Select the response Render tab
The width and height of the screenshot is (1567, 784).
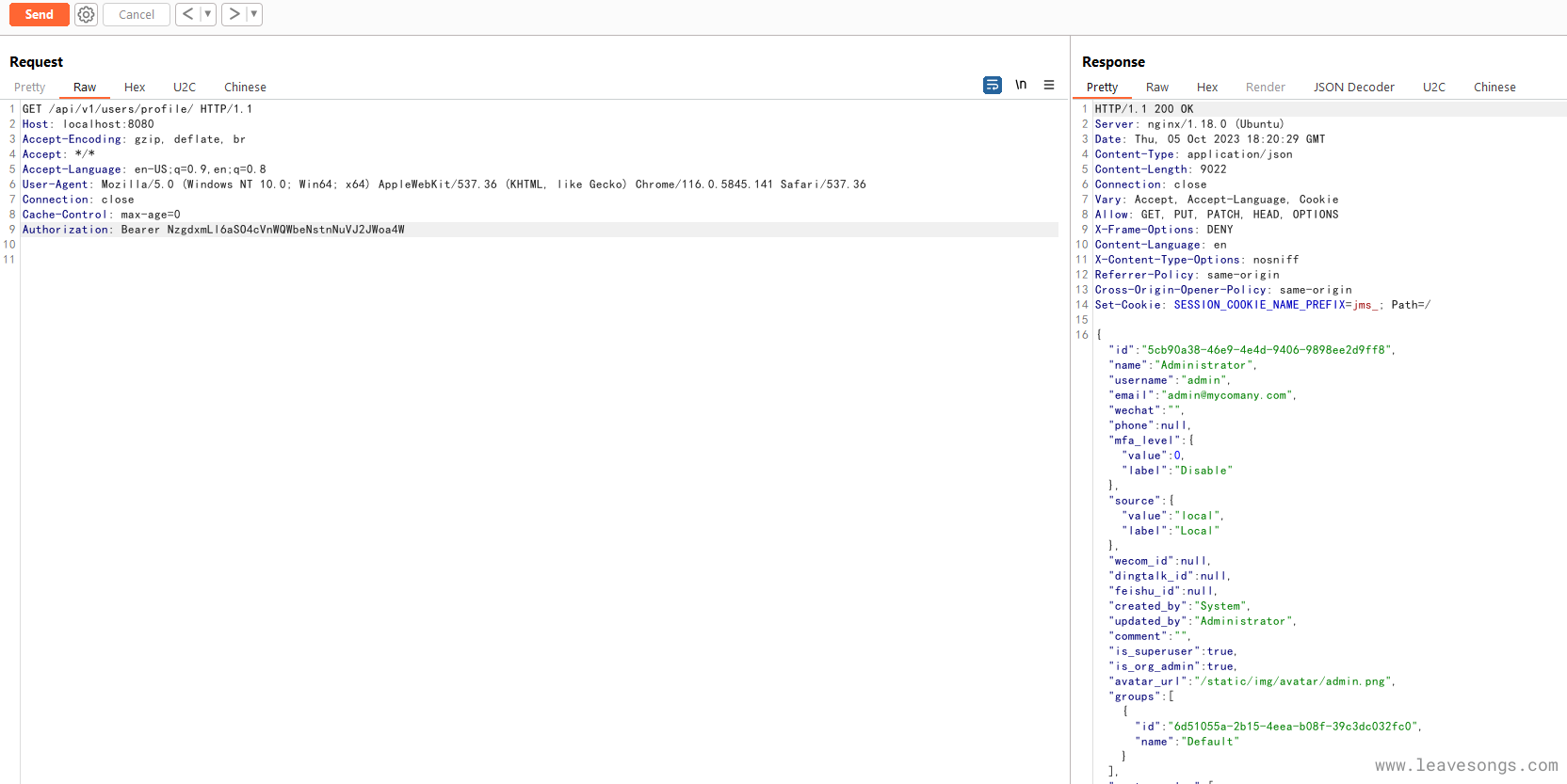pyautogui.click(x=1265, y=88)
